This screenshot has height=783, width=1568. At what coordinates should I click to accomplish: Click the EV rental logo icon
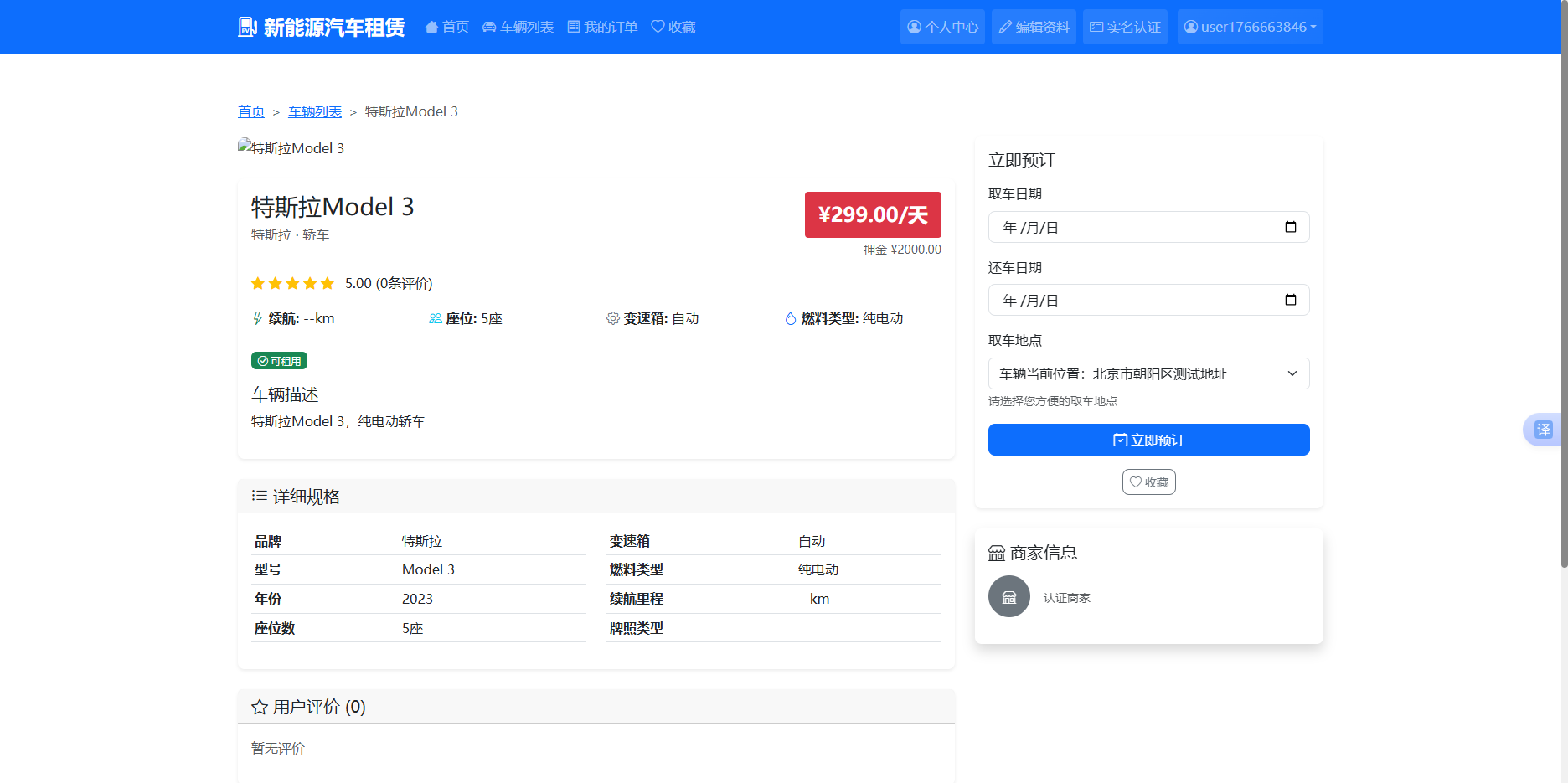[248, 27]
